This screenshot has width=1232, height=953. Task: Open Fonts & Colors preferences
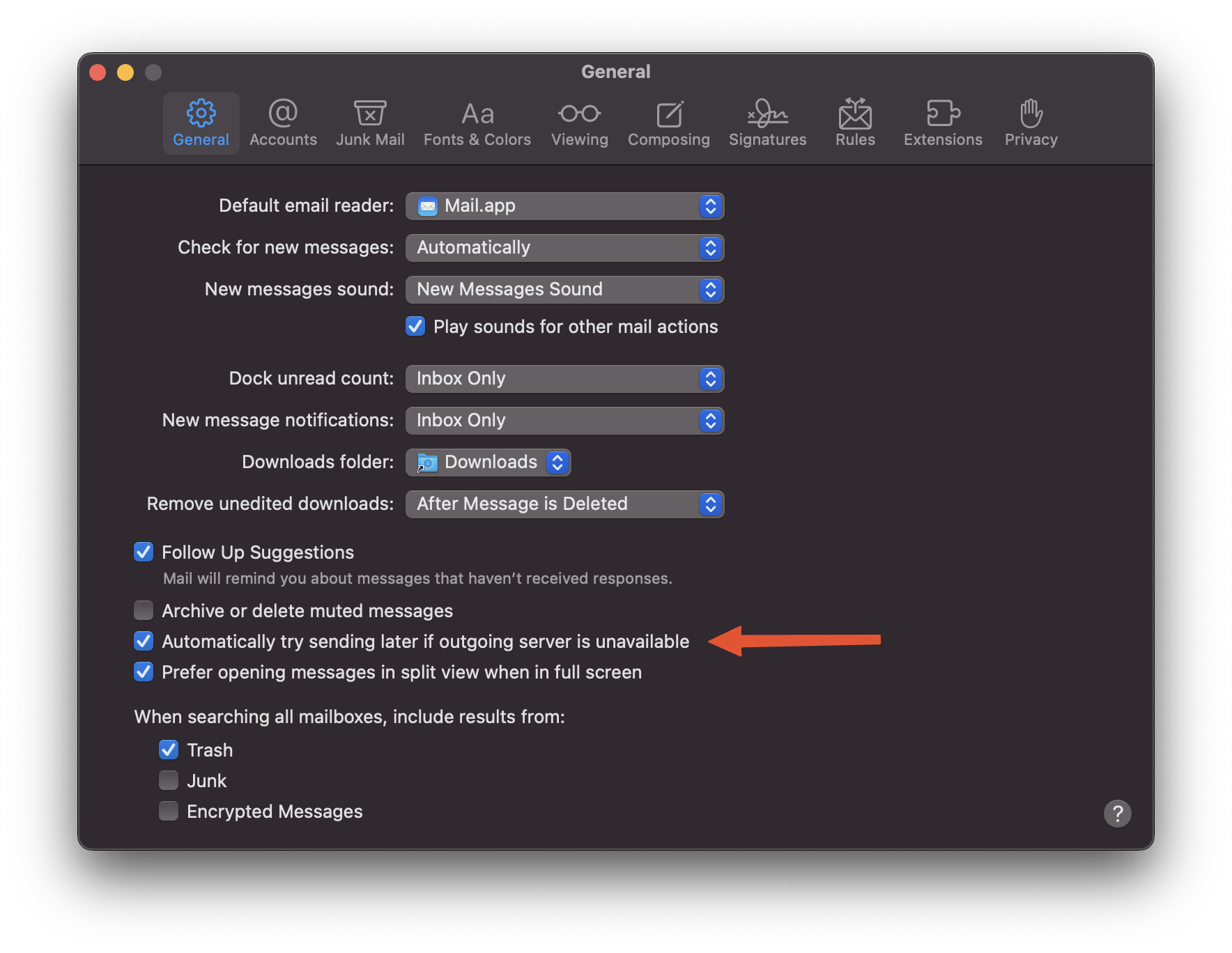point(477,123)
